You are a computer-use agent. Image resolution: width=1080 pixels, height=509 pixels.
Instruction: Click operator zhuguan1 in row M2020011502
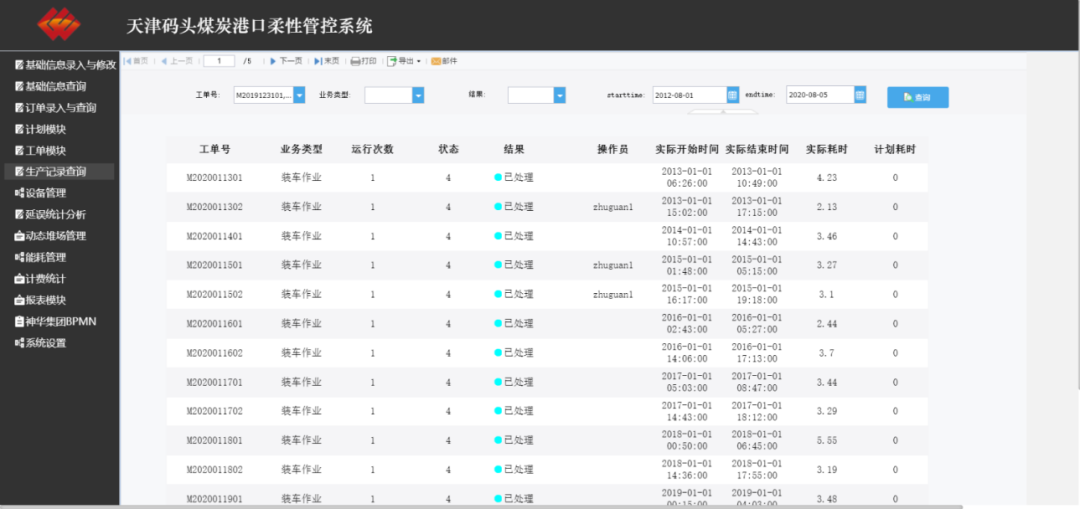[612, 294]
